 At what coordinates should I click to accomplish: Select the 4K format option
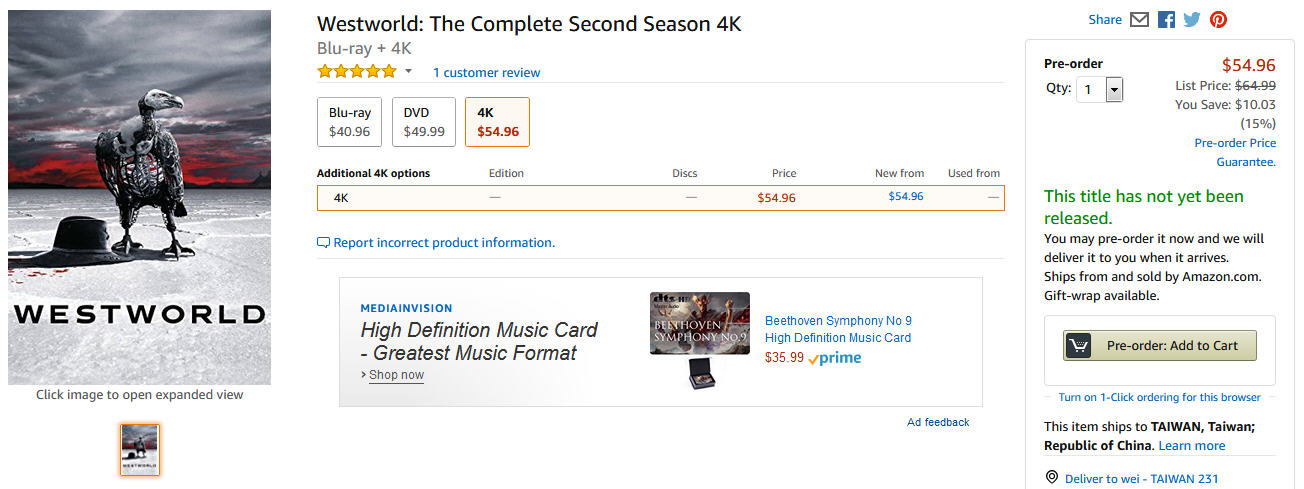pos(497,122)
